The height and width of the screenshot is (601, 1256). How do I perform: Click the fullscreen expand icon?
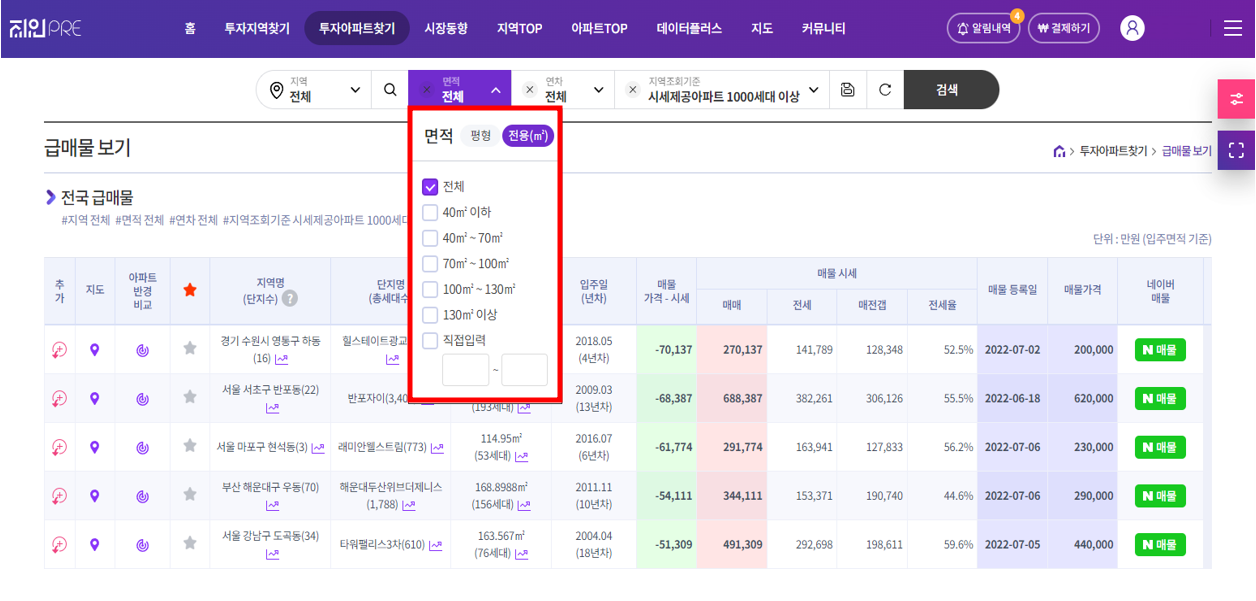coord(1237,150)
